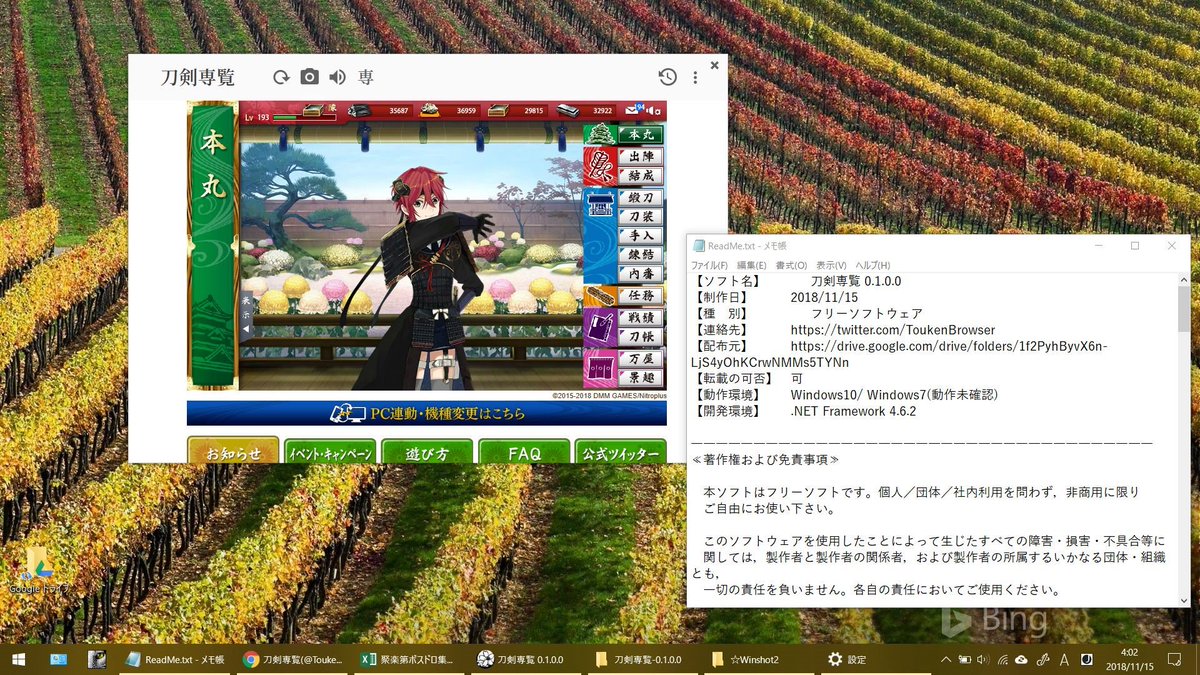Click the steel resource counter 36959
The height and width of the screenshot is (675, 1200).
pyautogui.click(x=466, y=110)
